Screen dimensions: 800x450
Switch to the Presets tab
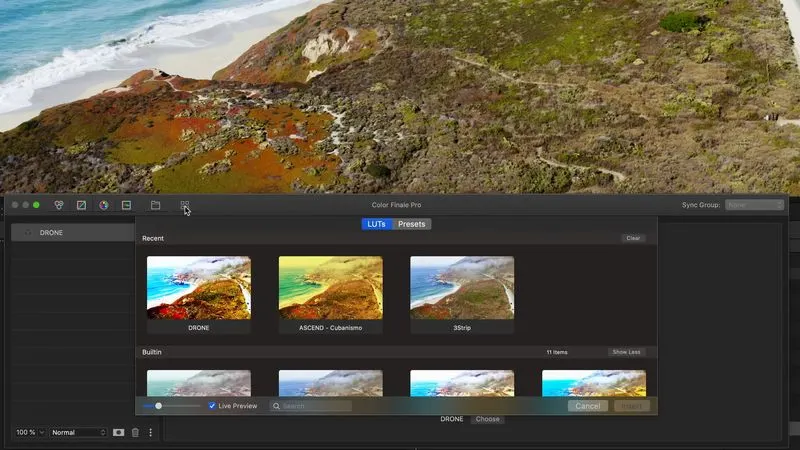(412, 224)
